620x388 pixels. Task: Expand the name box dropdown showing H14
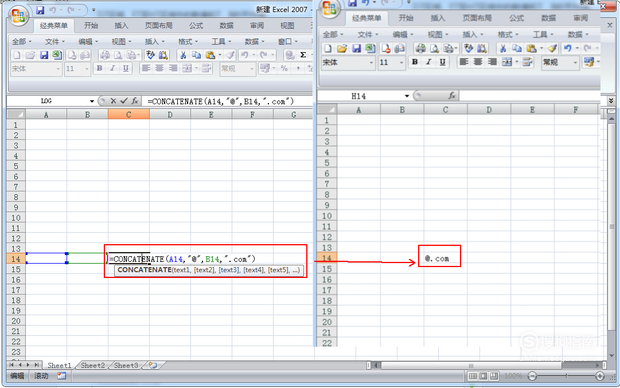tap(406, 96)
